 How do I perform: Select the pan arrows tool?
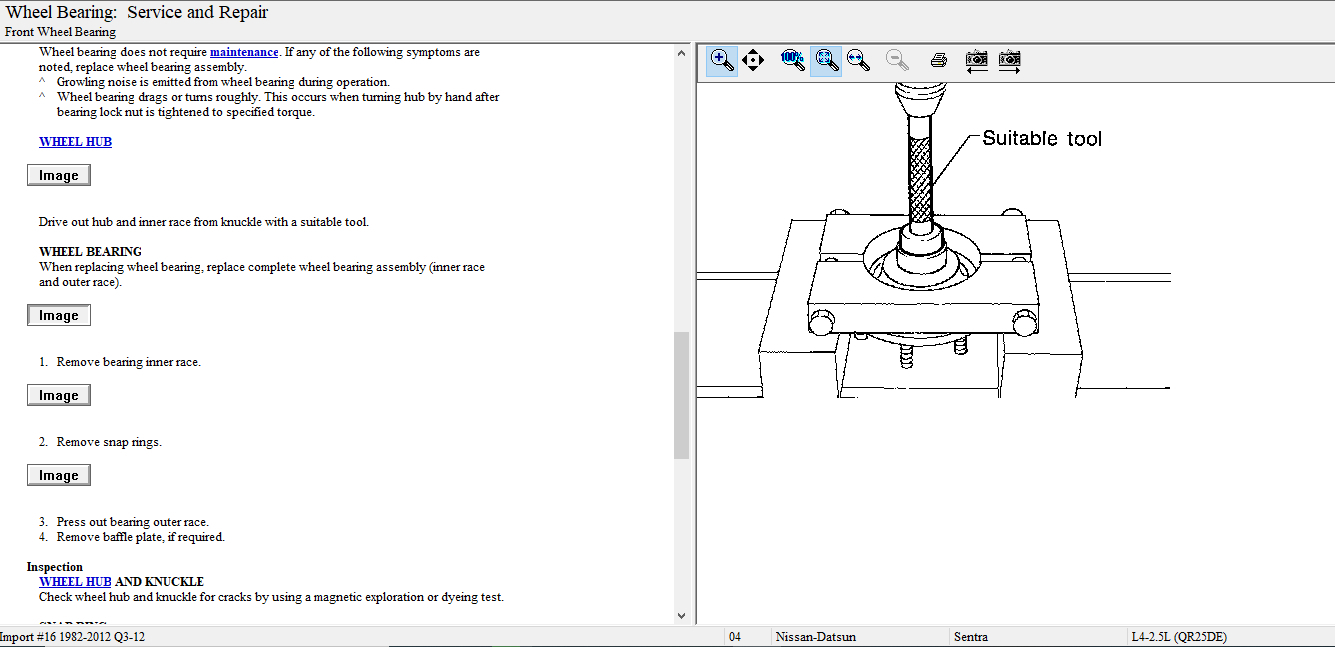click(x=753, y=60)
